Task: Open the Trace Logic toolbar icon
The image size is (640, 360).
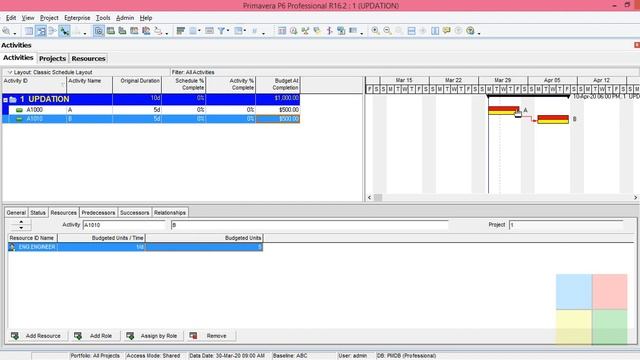Action: coord(158,31)
